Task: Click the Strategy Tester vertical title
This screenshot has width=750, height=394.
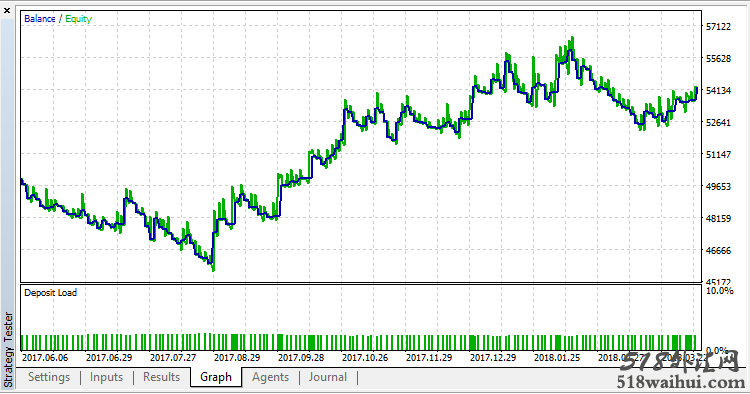Action: [8, 349]
